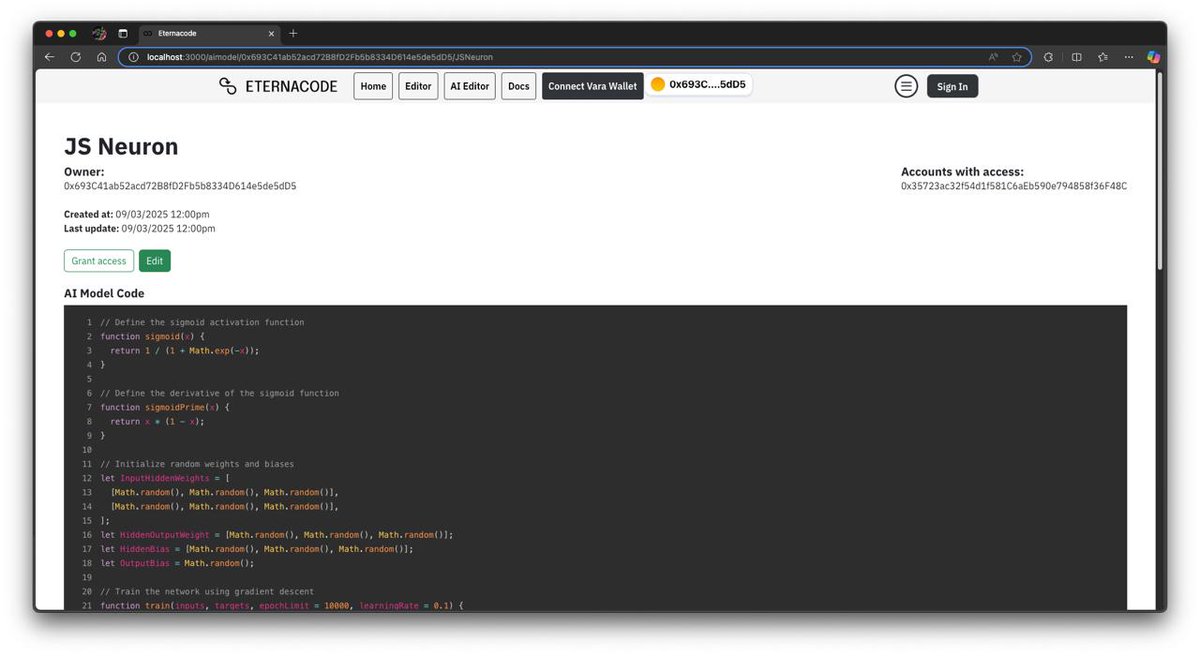Click the green Edit button
Viewport: 1200px width, 656px height.
155,261
